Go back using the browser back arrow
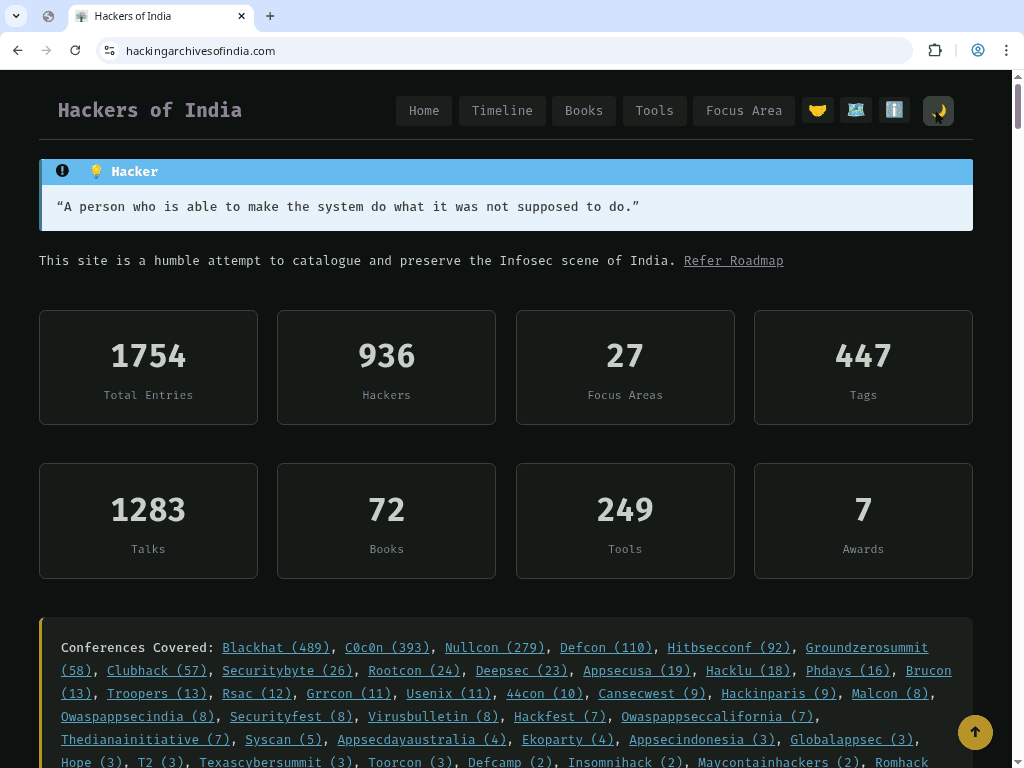Viewport: 1024px width, 768px height. [18, 51]
